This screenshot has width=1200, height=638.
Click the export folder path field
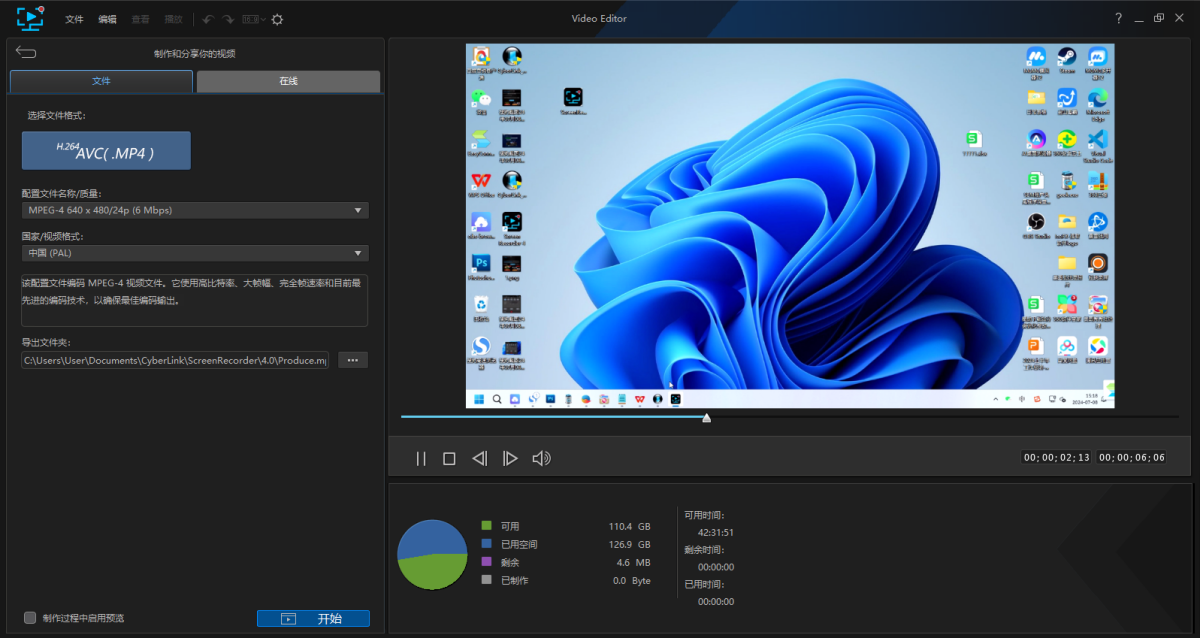point(175,360)
